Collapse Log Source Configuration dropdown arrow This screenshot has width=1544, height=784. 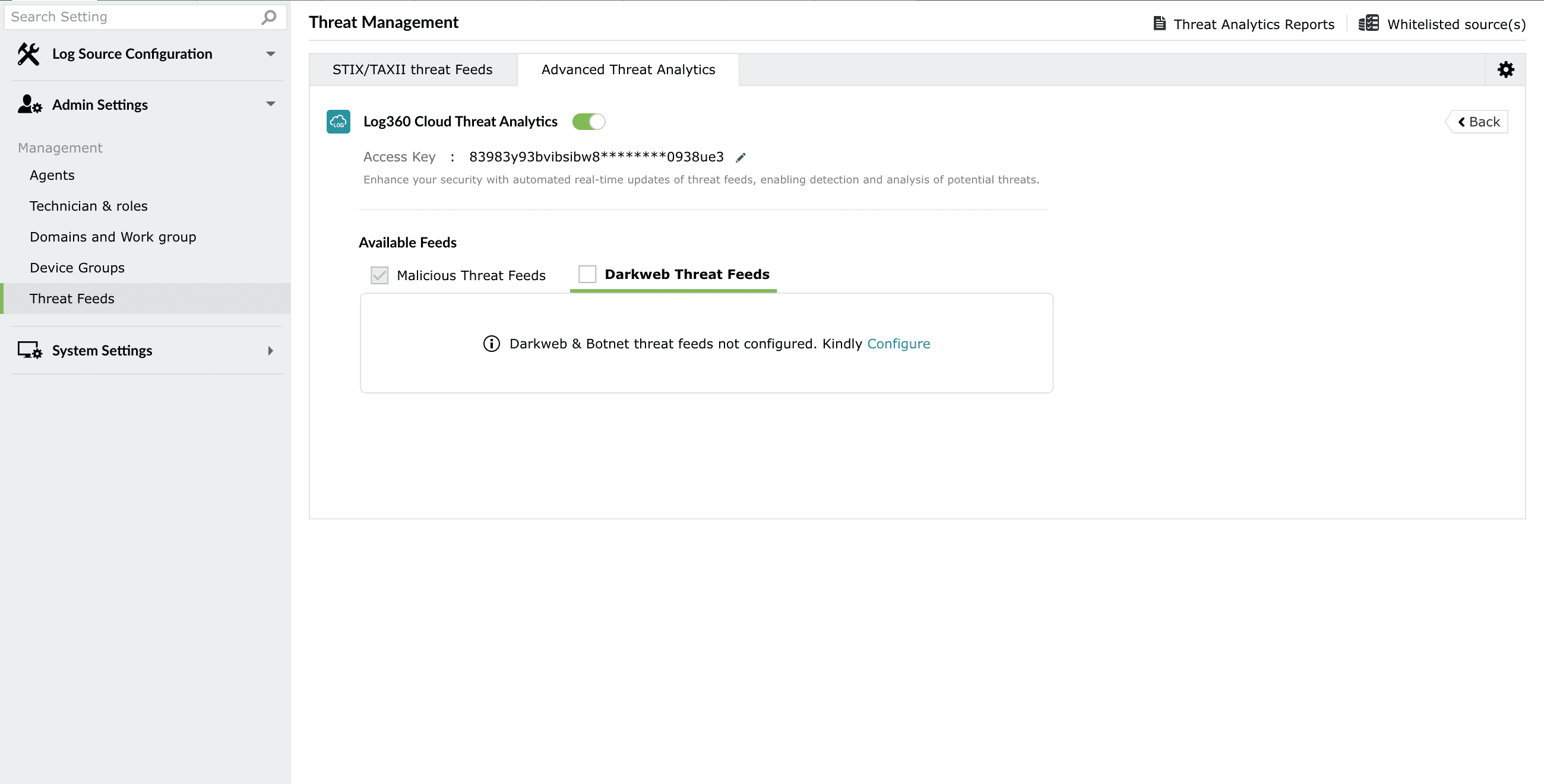tap(270, 54)
